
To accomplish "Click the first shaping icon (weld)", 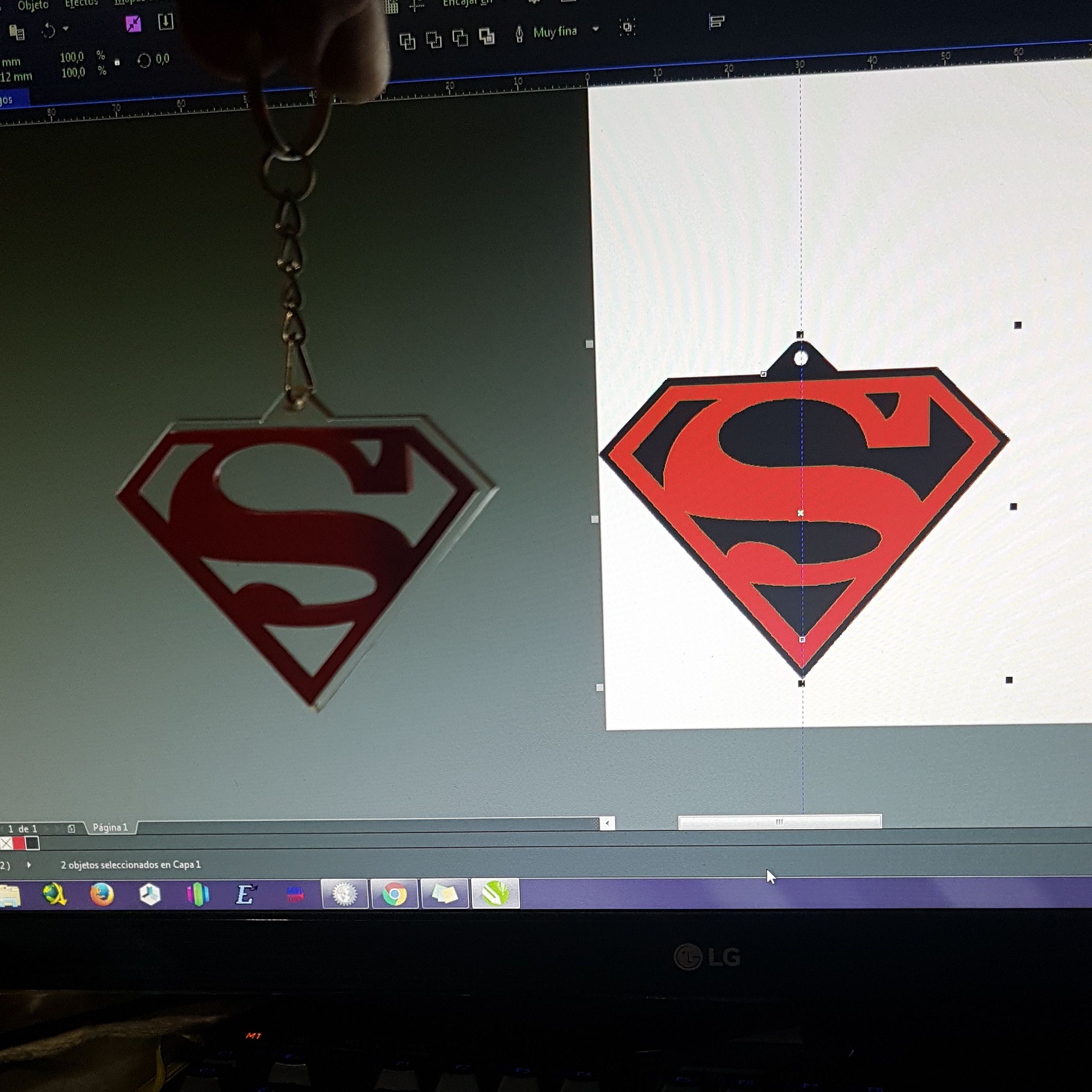I will 407,41.
